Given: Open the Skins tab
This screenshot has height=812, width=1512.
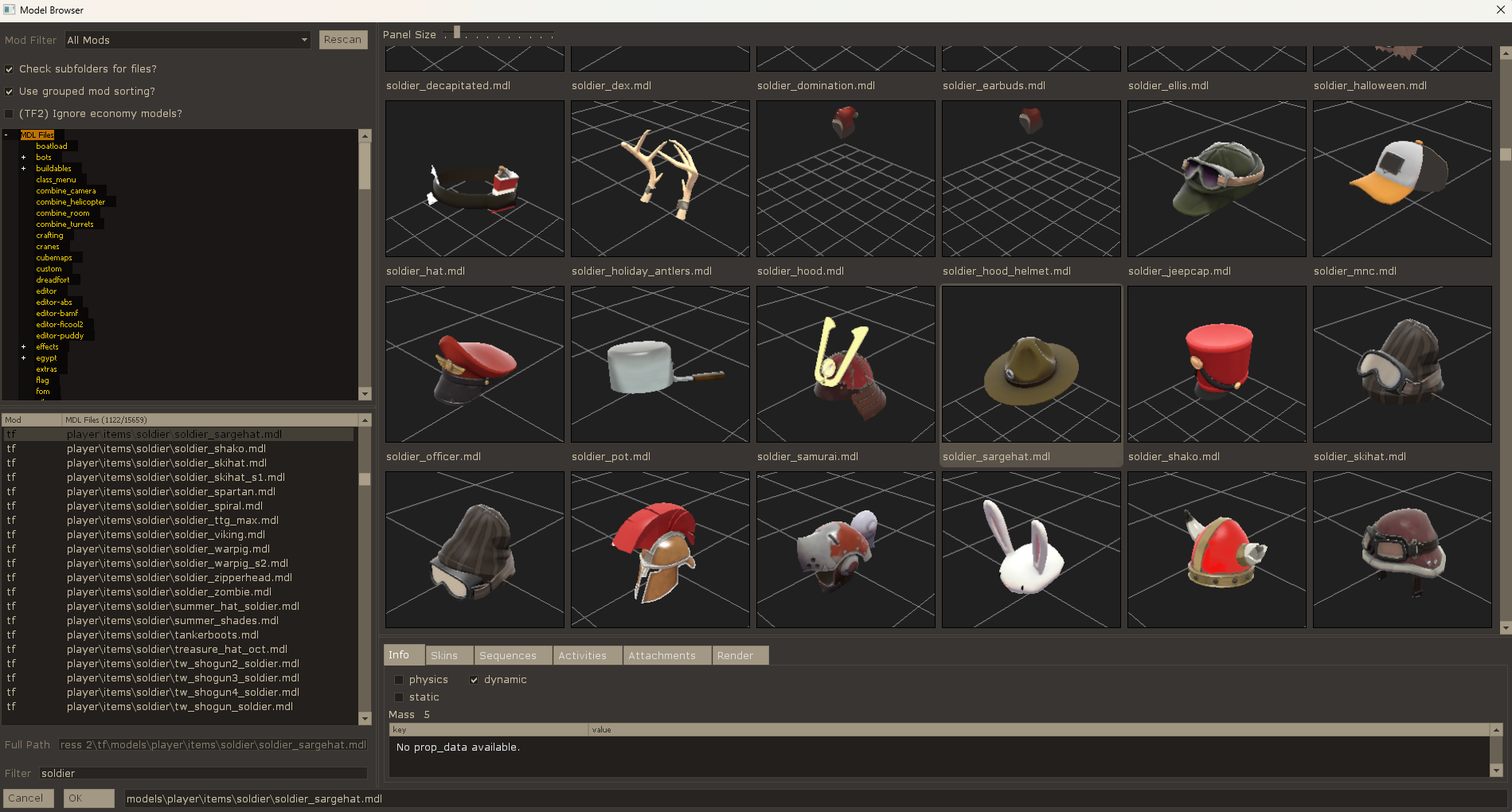Looking at the screenshot, I should pyautogui.click(x=449, y=656).
